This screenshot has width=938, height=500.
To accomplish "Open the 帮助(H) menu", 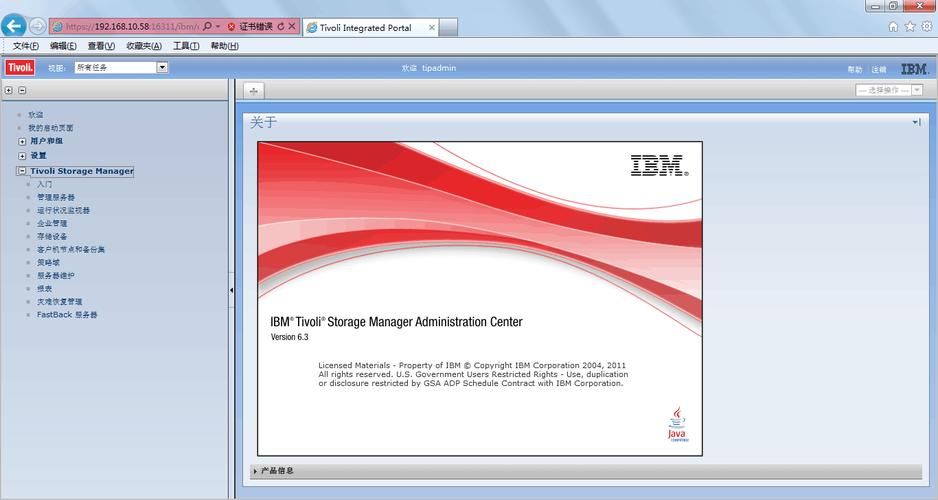I will tap(224, 46).
